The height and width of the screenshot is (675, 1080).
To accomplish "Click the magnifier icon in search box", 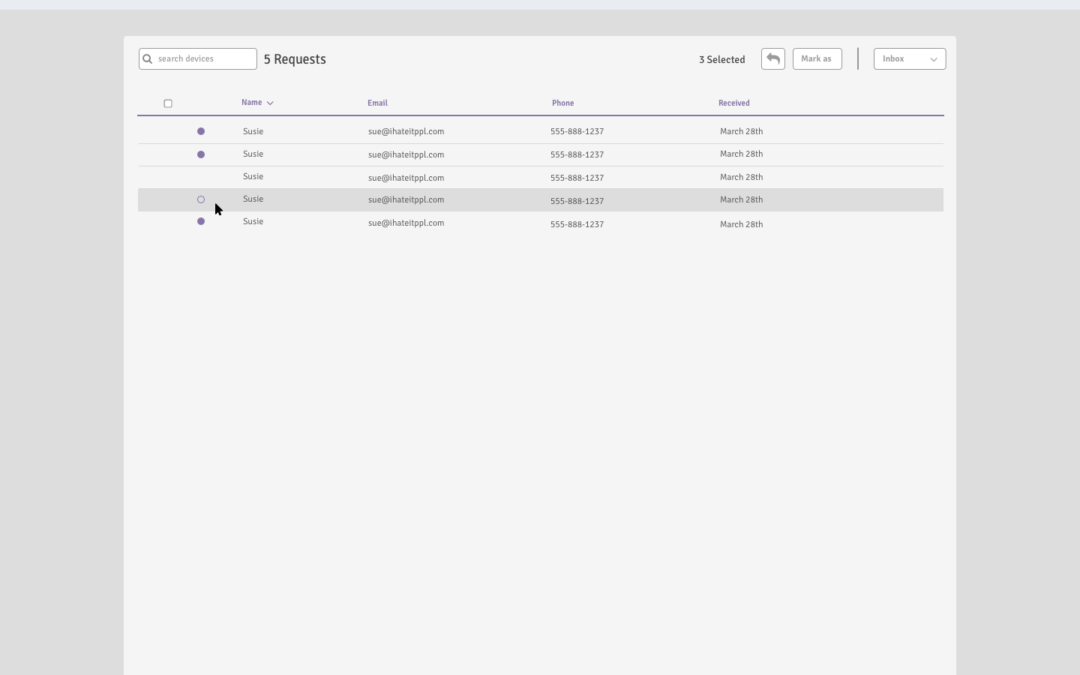I will click(147, 59).
